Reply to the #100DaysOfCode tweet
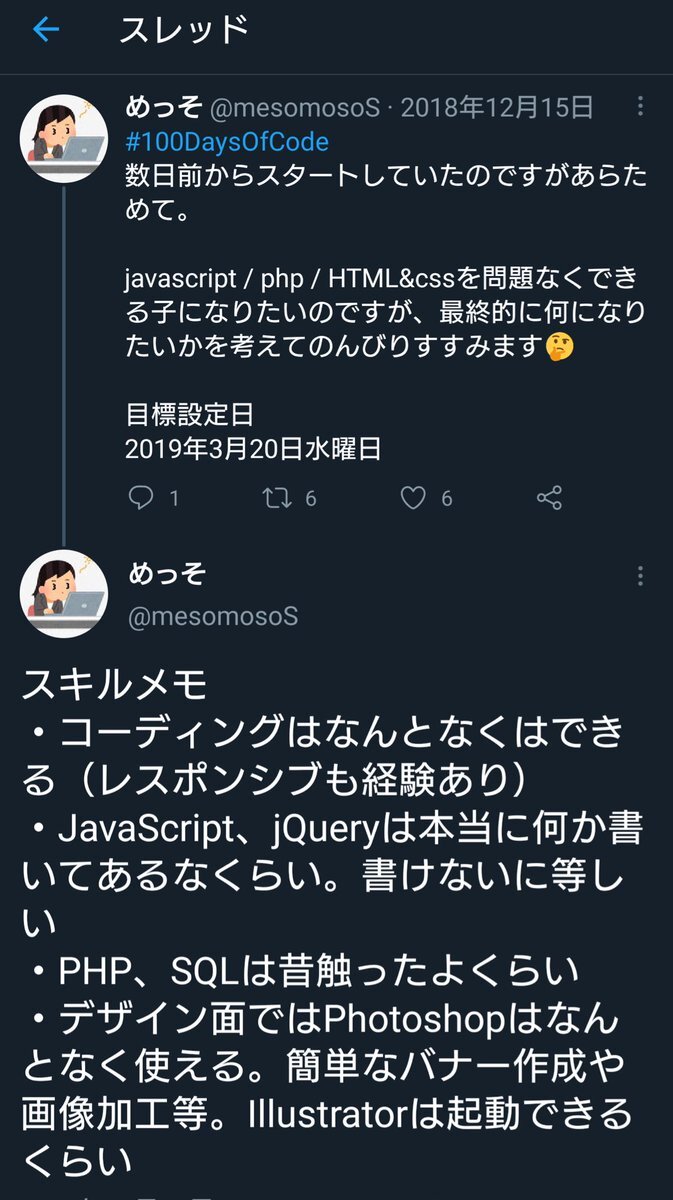673x1200 pixels. [142, 498]
